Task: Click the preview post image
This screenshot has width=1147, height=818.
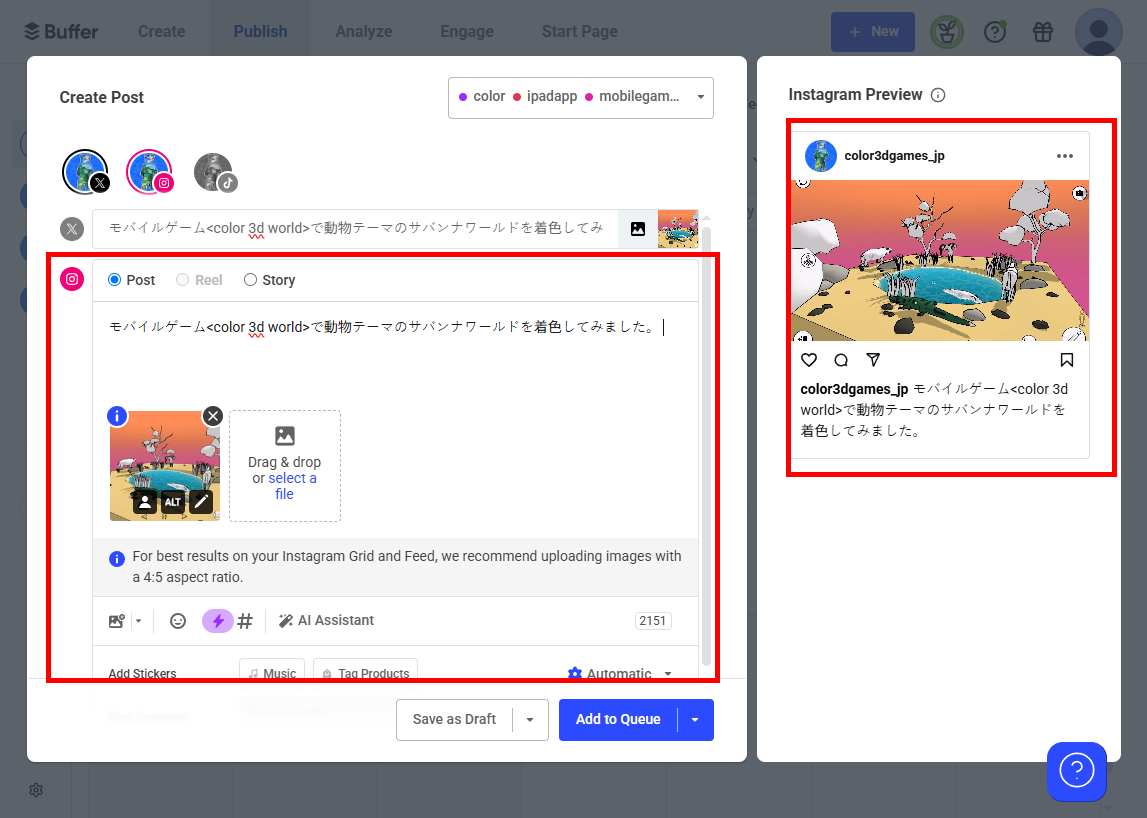Action: [940, 260]
